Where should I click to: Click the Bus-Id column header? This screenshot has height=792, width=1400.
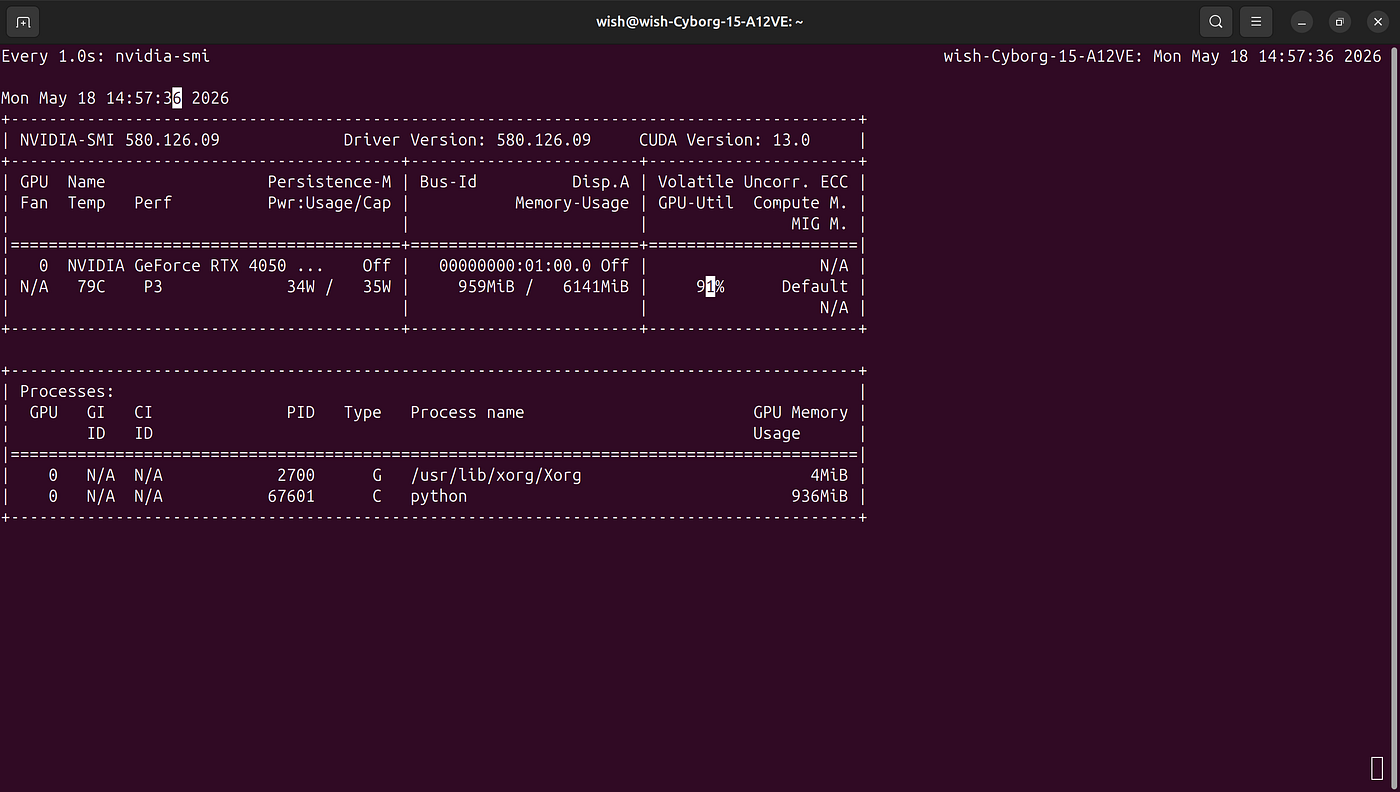[448, 182]
